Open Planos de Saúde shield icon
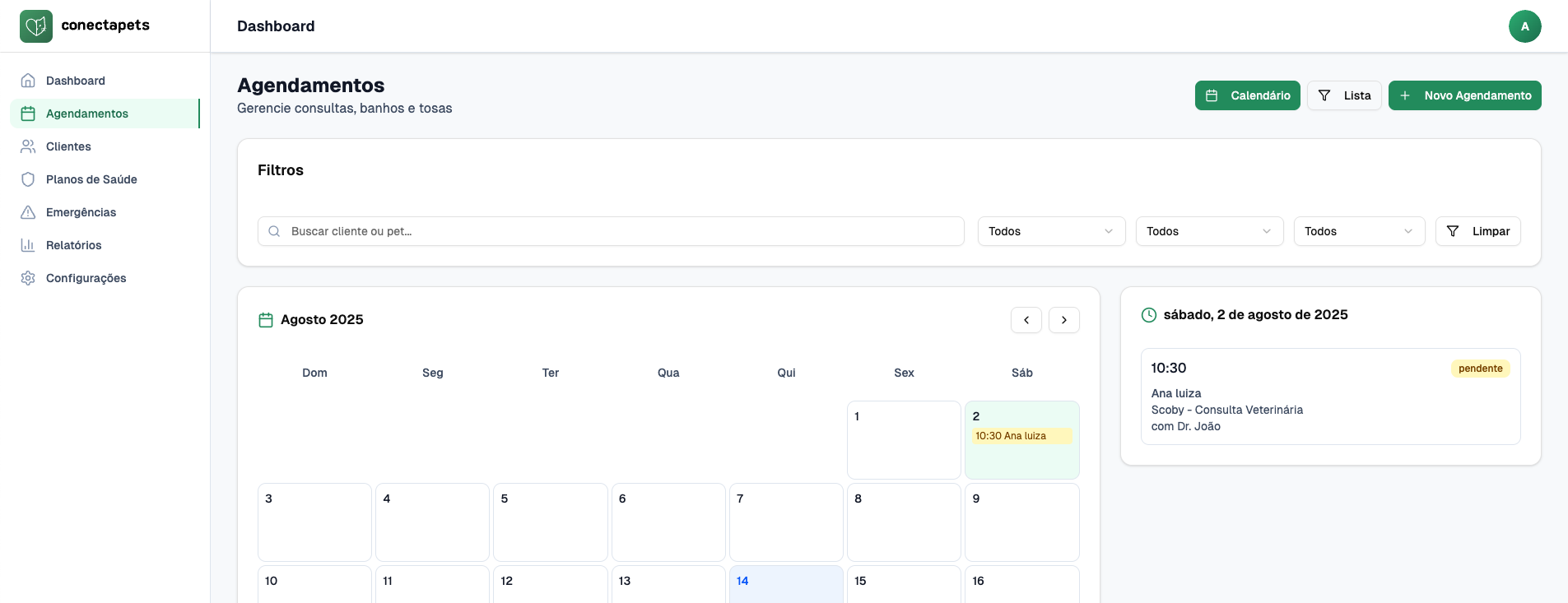This screenshot has height=603, width=1568. pyautogui.click(x=28, y=179)
